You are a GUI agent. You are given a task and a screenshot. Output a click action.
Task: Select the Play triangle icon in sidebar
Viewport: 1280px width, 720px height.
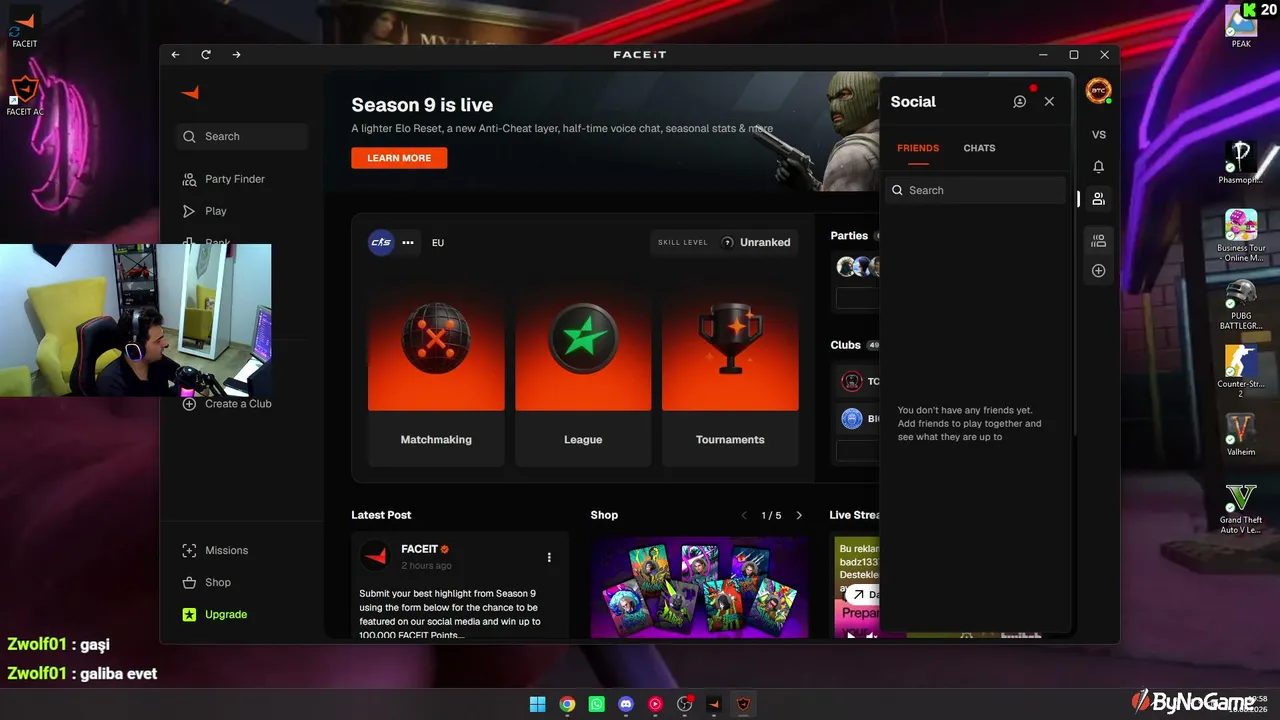tap(189, 211)
